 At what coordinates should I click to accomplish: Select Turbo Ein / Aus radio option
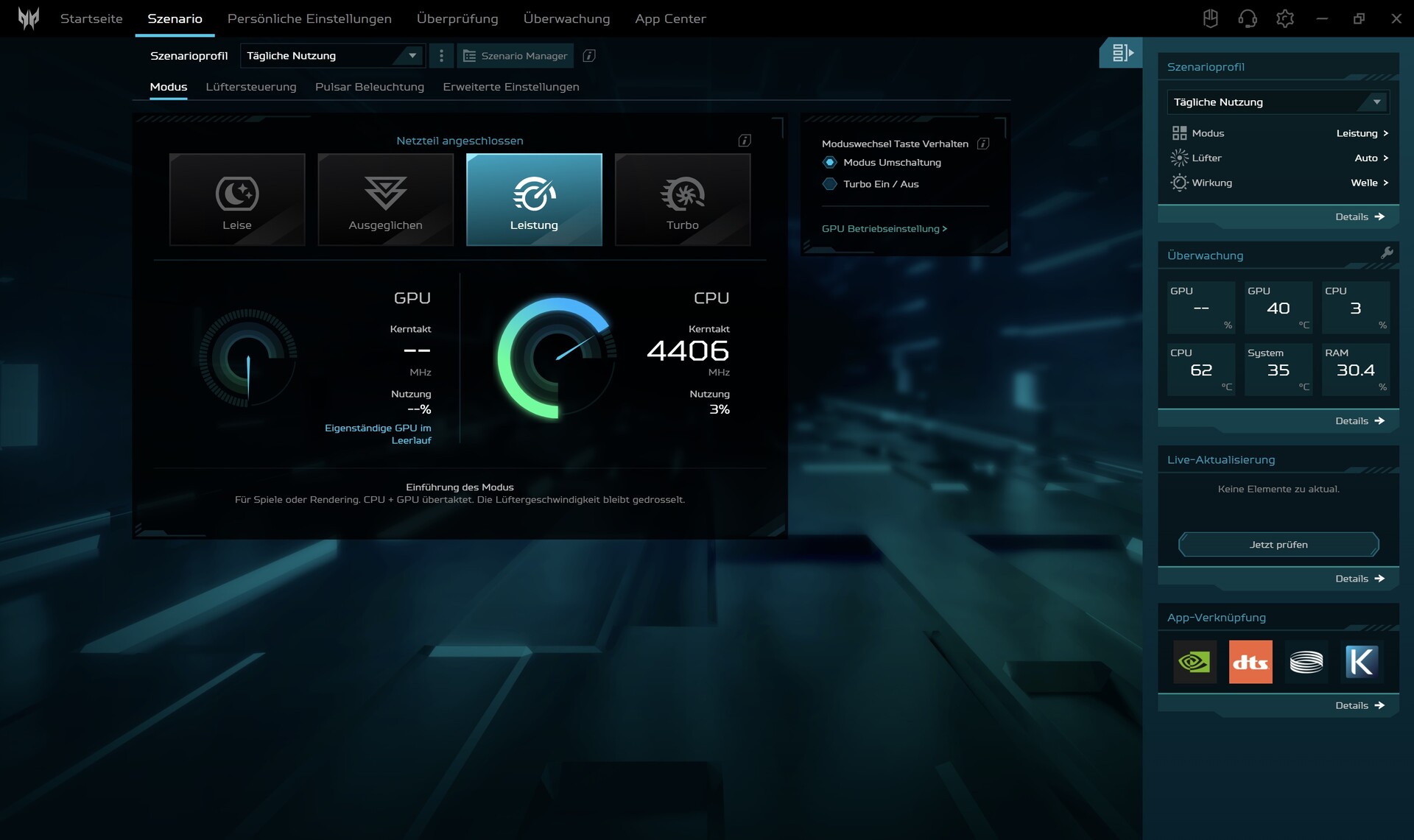830,184
